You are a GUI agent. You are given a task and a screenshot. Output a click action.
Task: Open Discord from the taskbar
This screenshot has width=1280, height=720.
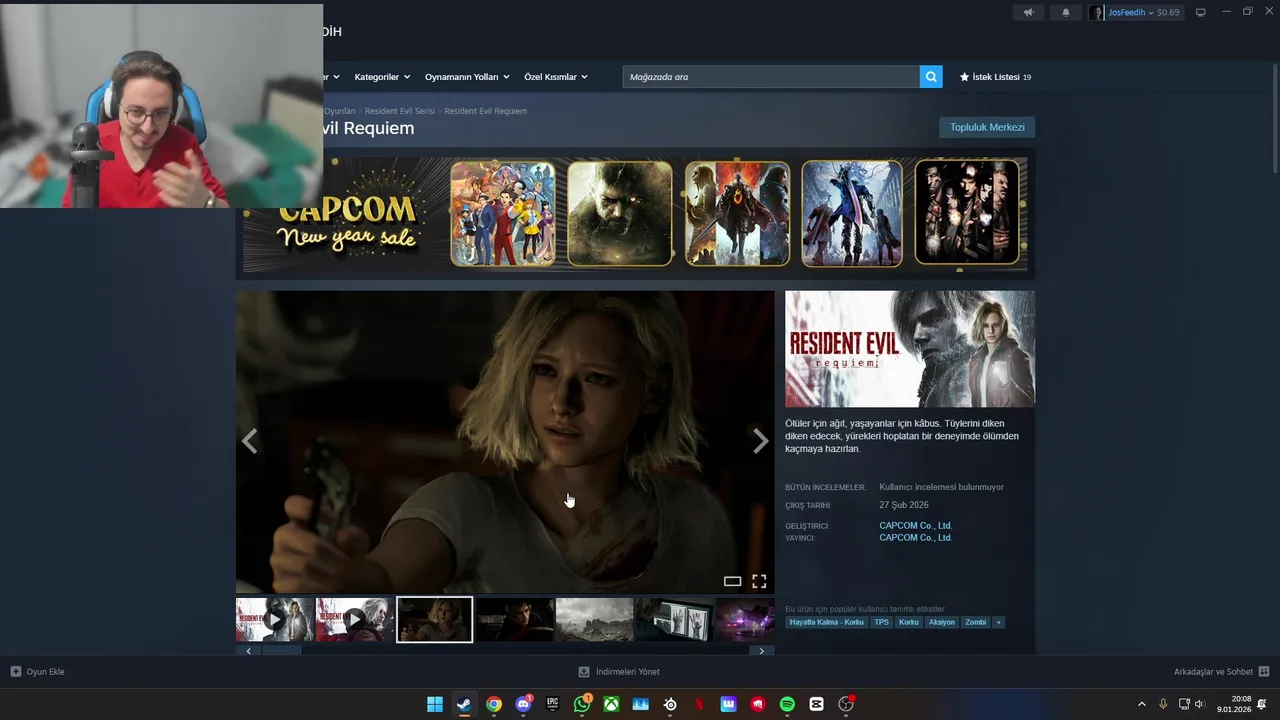pyautogui.click(x=523, y=704)
